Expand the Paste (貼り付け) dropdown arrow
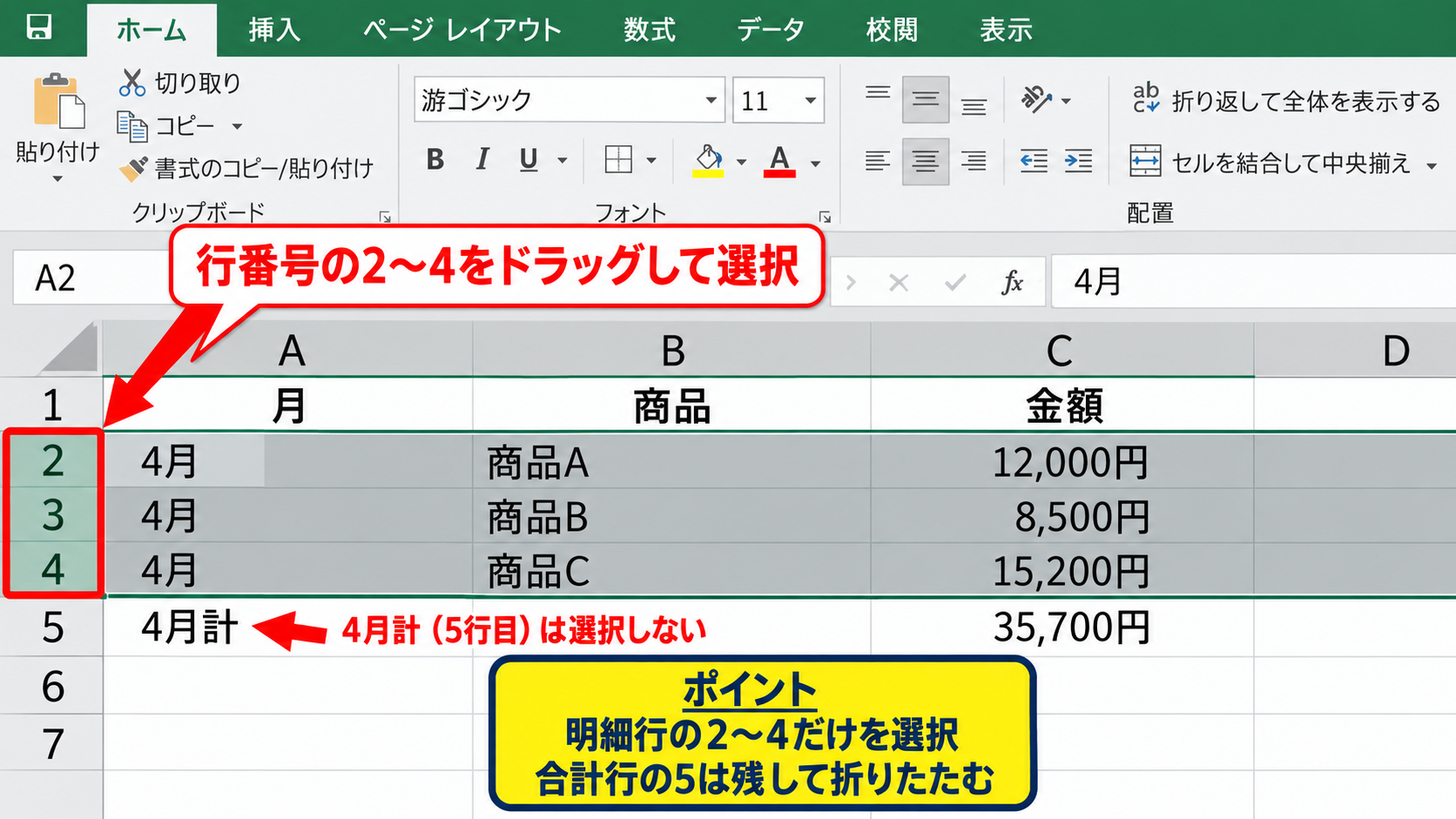This screenshot has height=819, width=1456. (57, 179)
